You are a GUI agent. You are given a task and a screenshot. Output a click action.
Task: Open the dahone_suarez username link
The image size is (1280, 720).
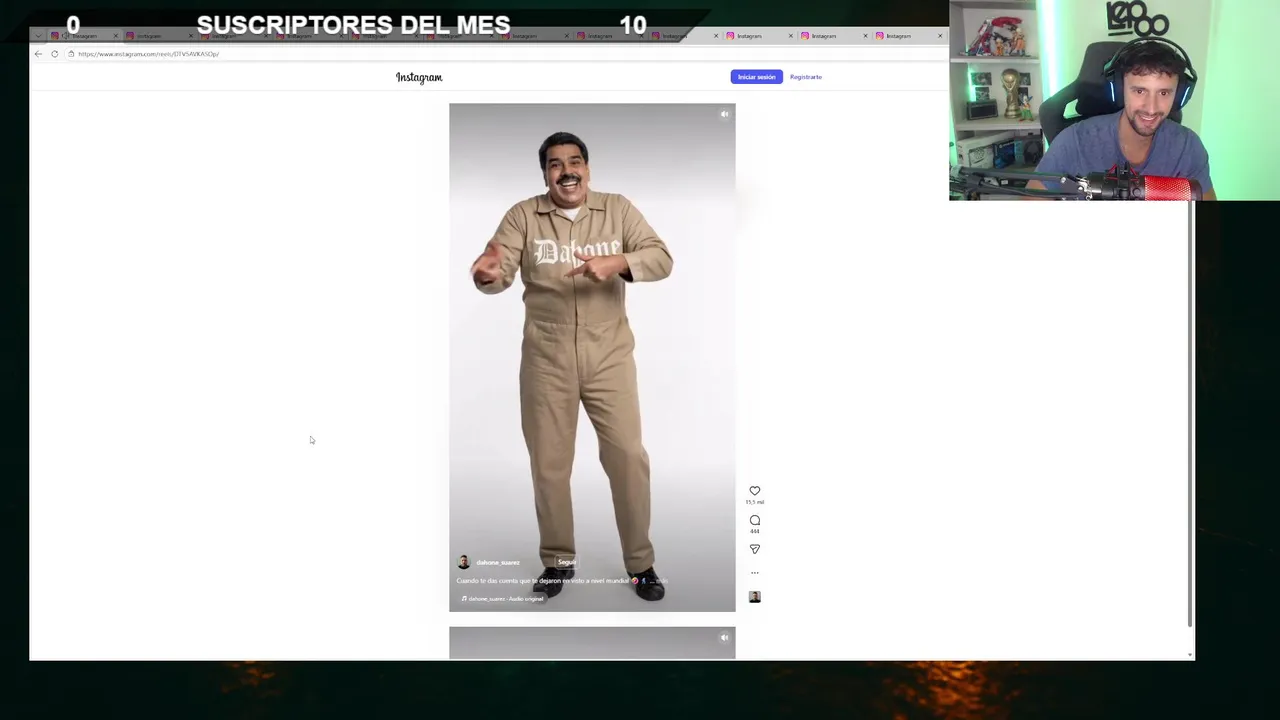[x=498, y=563]
